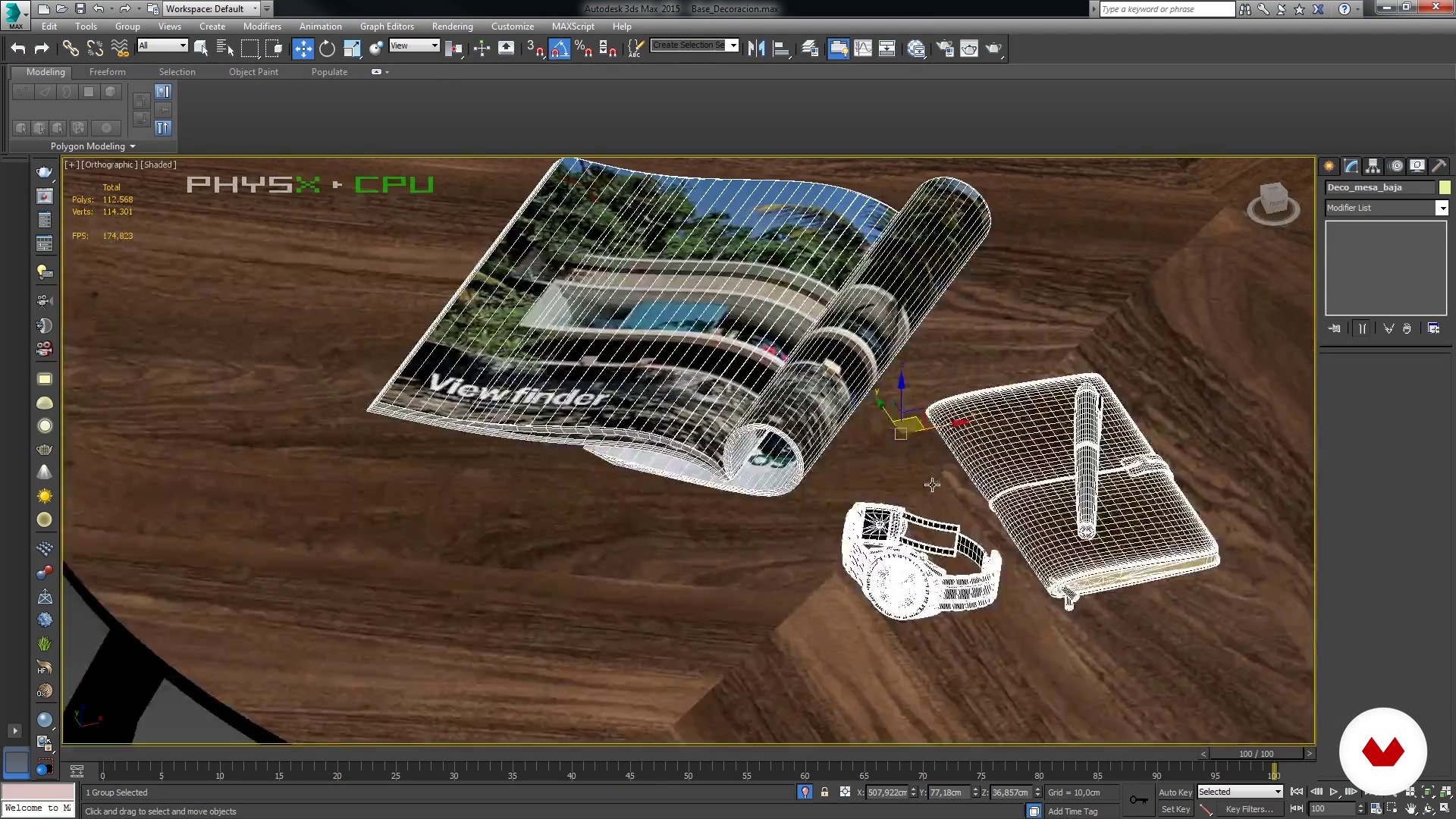Viewport: 1456px width, 819px height.
Task: Click the Undo arrow in main toolbar
Action: pyautogui.click(x=18, y=49)
